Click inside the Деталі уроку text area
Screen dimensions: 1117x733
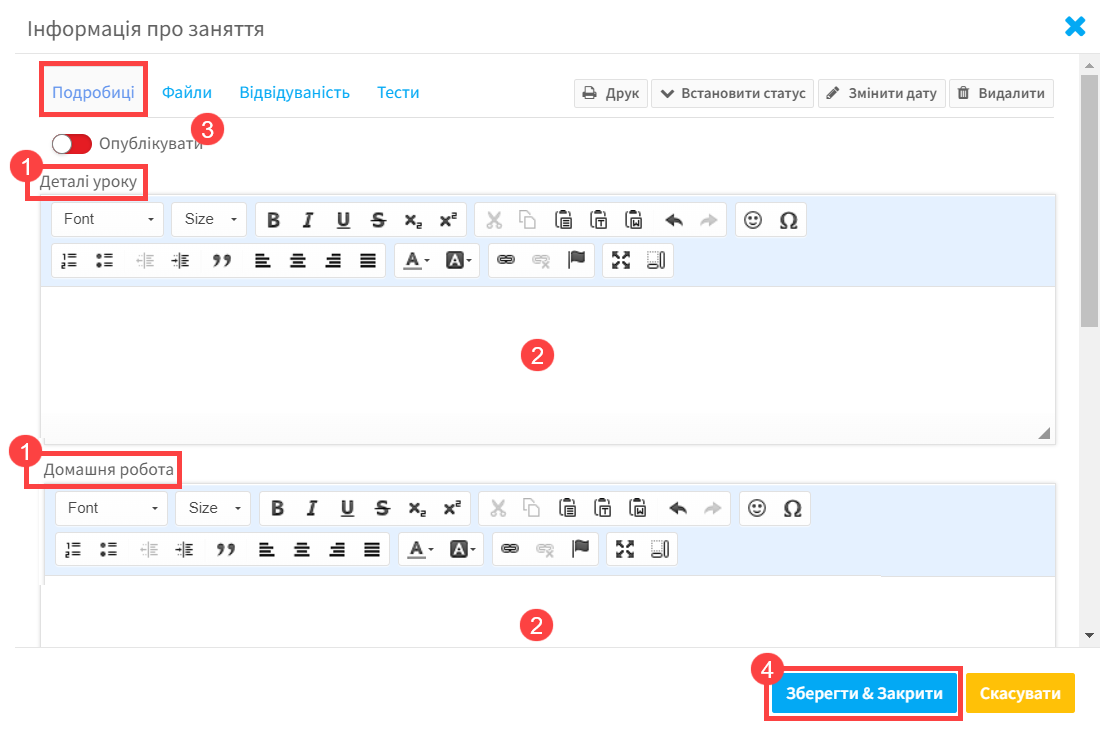(547, 365)
